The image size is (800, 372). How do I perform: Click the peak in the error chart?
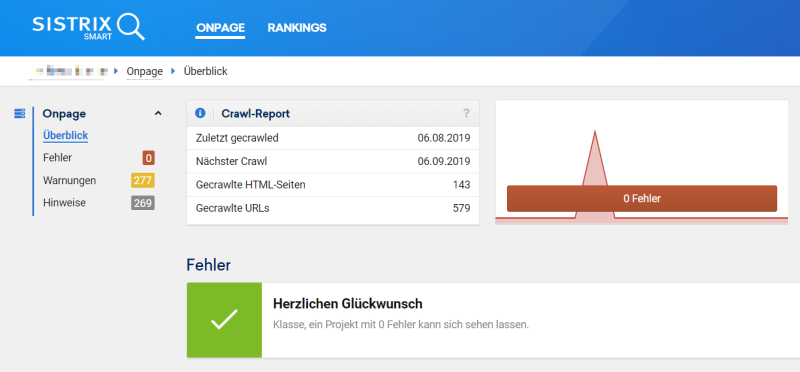(x=595, y=134)
